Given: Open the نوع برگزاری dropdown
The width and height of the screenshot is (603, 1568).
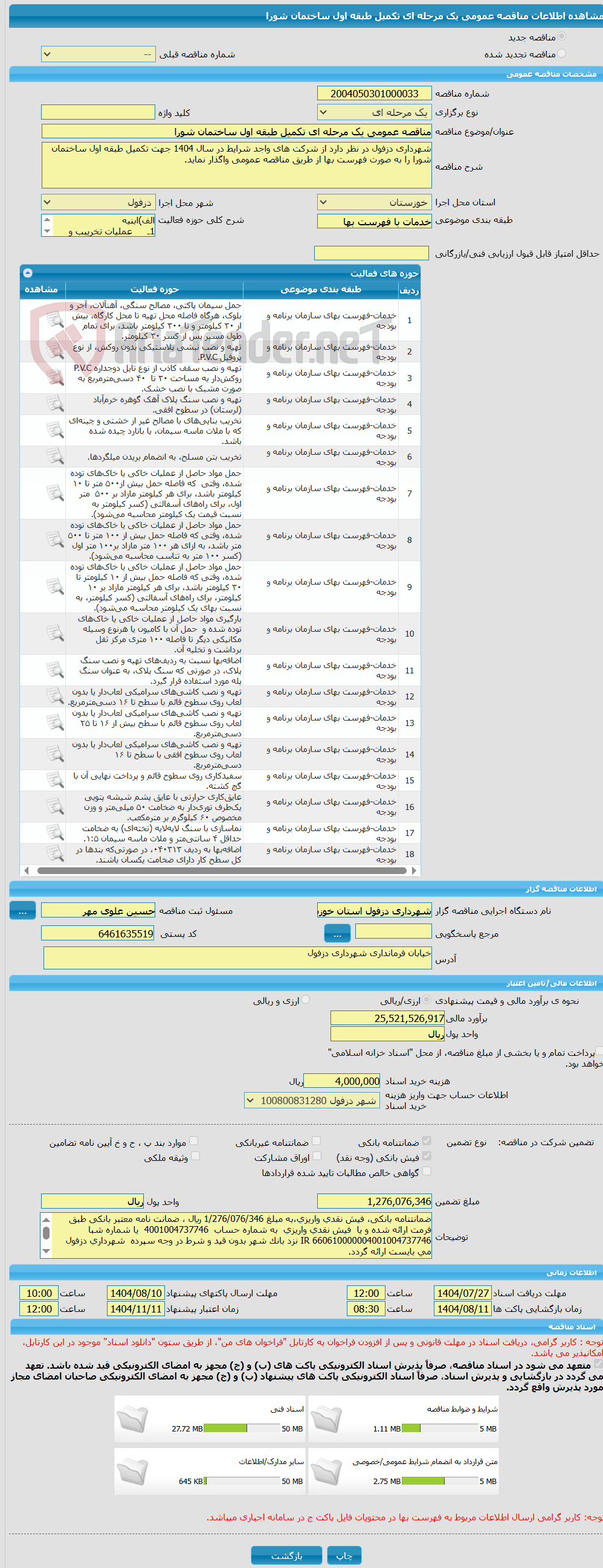Looking at the screenshot, I should (374, 112).
